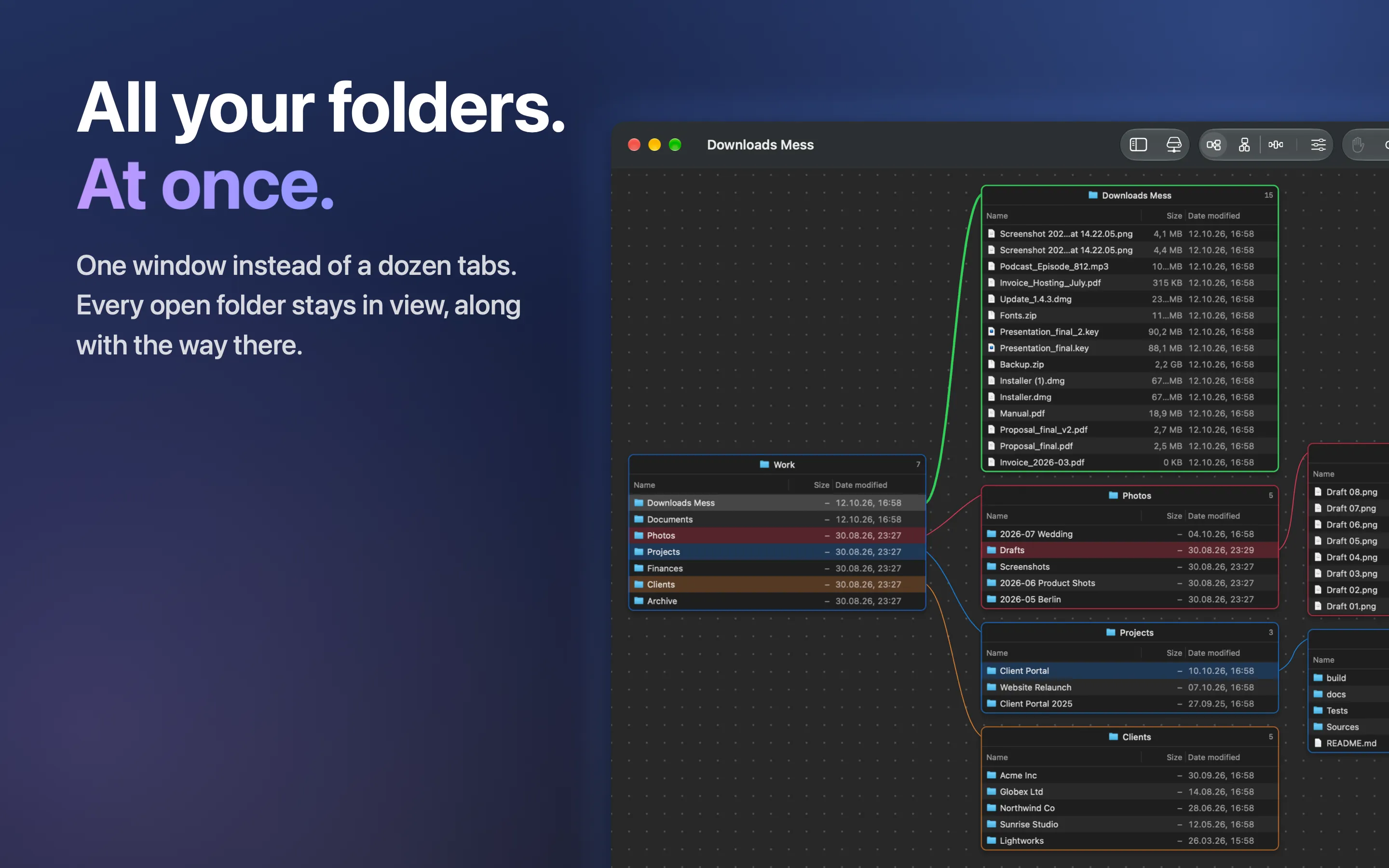Sort Photos node by Date modified

(x=1213, y=516)
